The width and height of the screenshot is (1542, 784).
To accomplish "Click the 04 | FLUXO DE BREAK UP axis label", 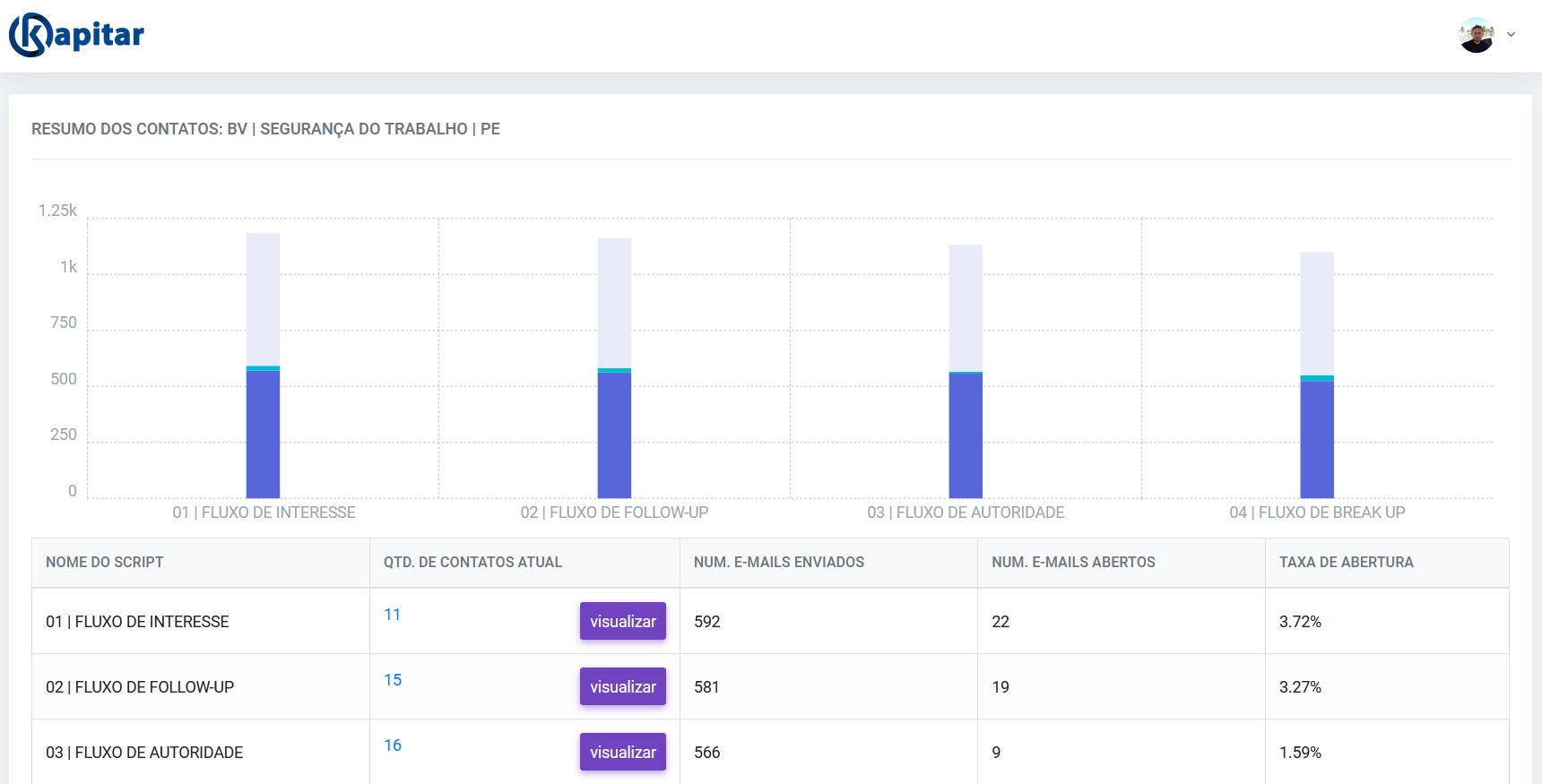I will click(1317, 513).
